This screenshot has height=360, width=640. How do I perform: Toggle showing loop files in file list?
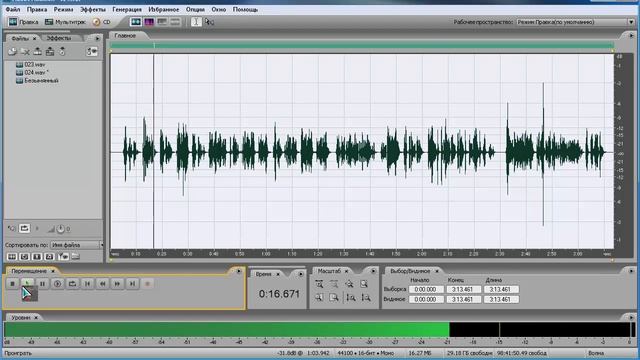(24, 256)
